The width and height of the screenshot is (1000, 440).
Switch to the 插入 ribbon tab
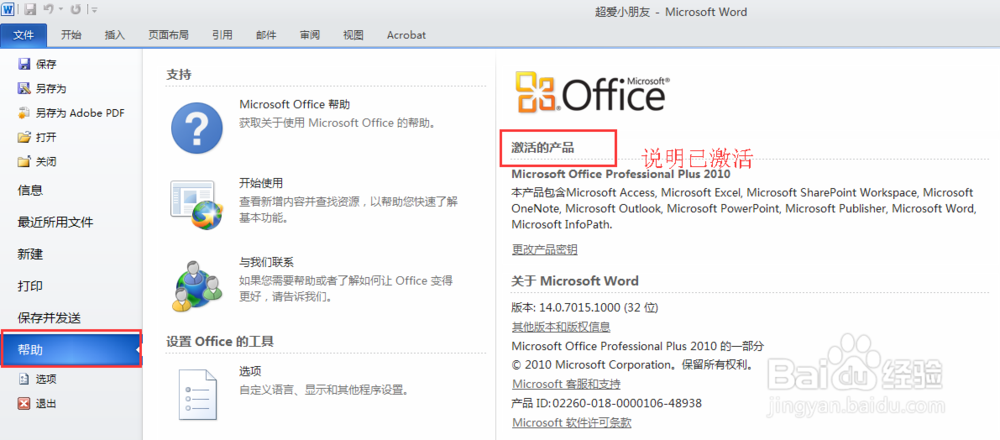[115, 36]
